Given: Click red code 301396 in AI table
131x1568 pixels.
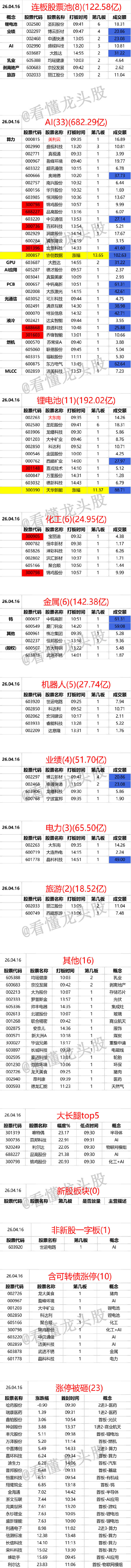Looking at the screenshot, I should click(33, 248).
